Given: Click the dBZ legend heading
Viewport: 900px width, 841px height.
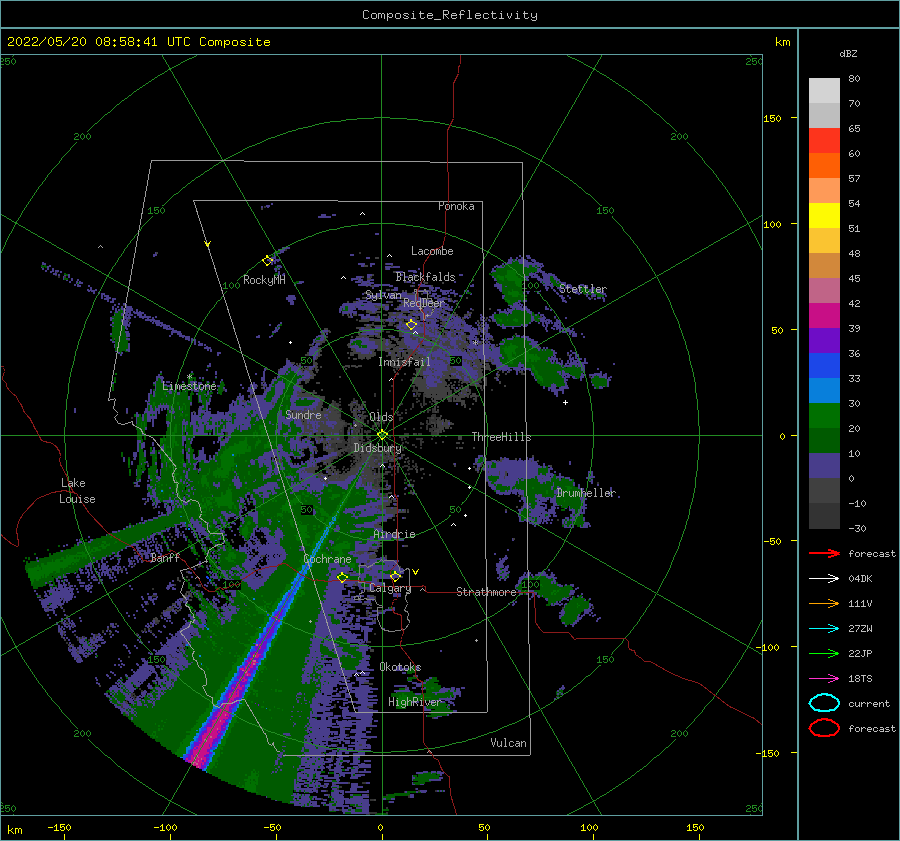Looking at the screenshot, I should tap(848, 53).
